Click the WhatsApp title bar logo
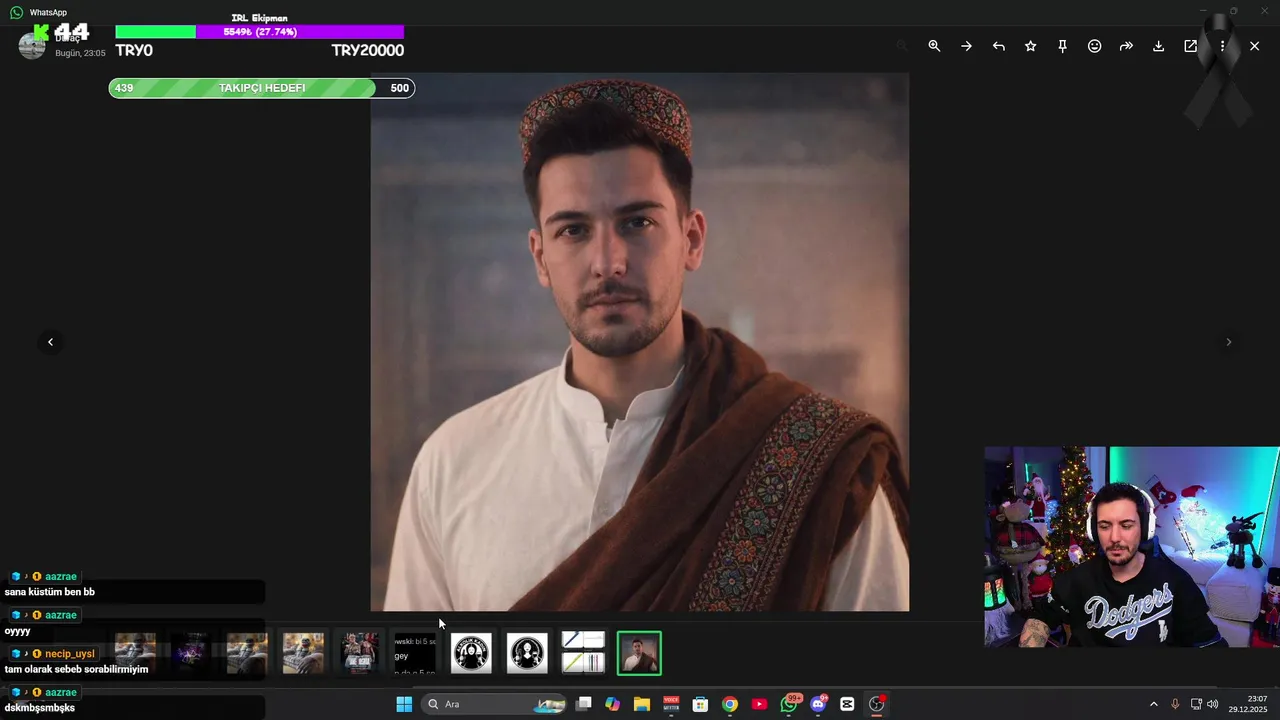Screen dimensions: 1280x720 (x=16, y=12)
